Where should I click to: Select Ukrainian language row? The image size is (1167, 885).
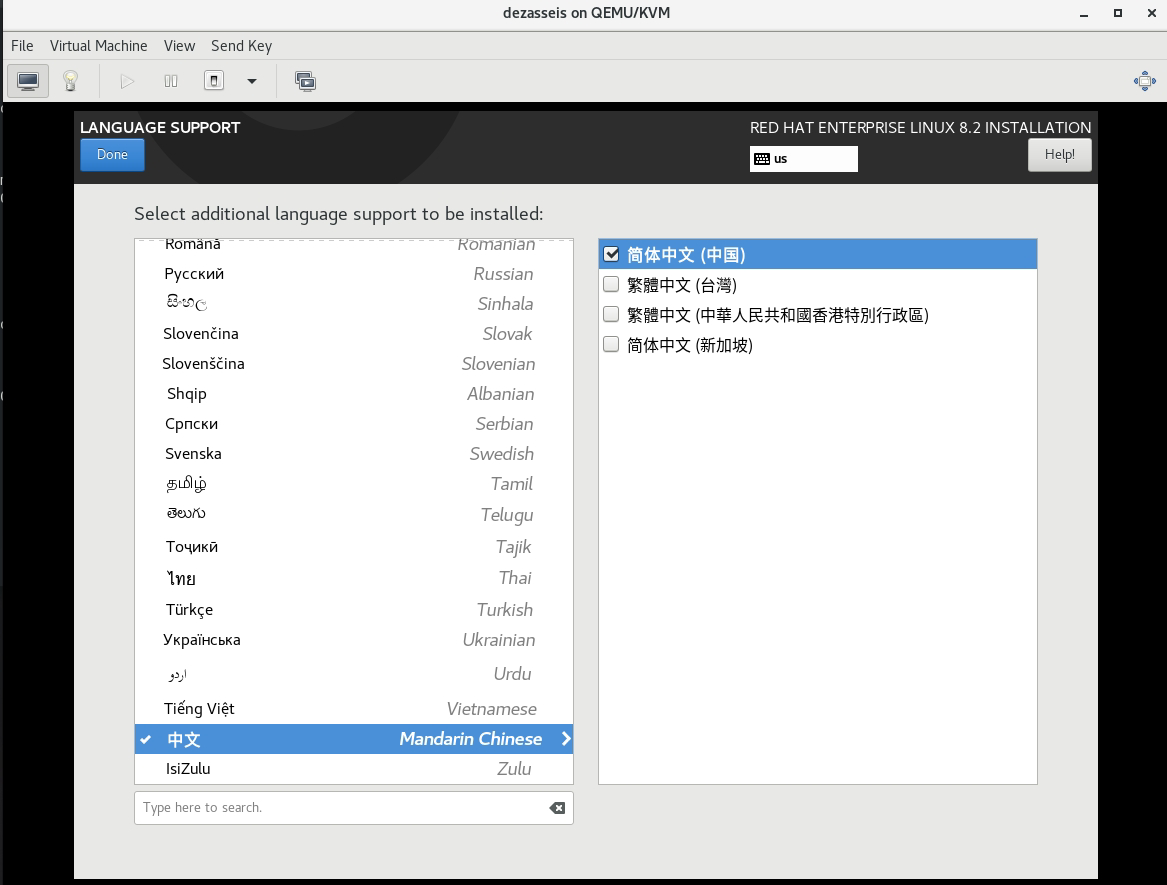354,640
